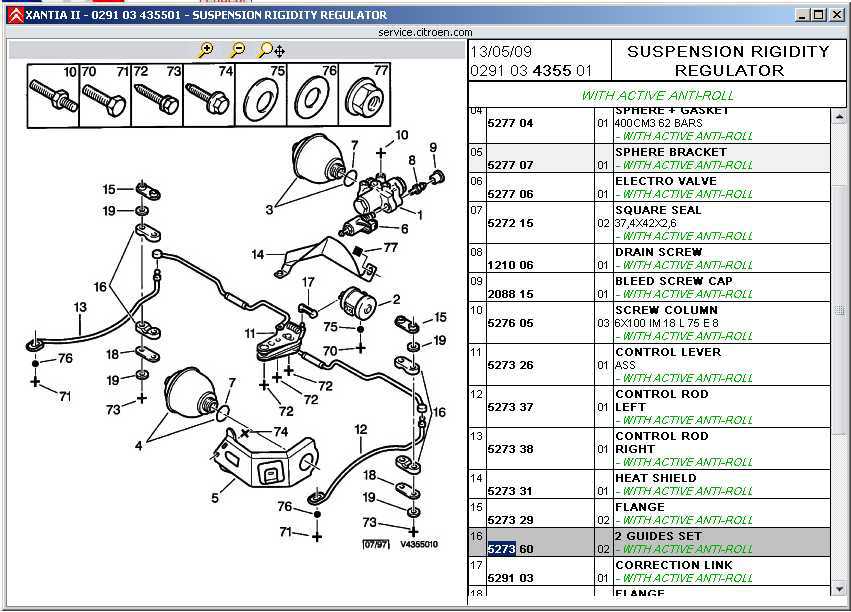Select the SQUARE SEAL row
851x612 pixels.
click(650, 222)
